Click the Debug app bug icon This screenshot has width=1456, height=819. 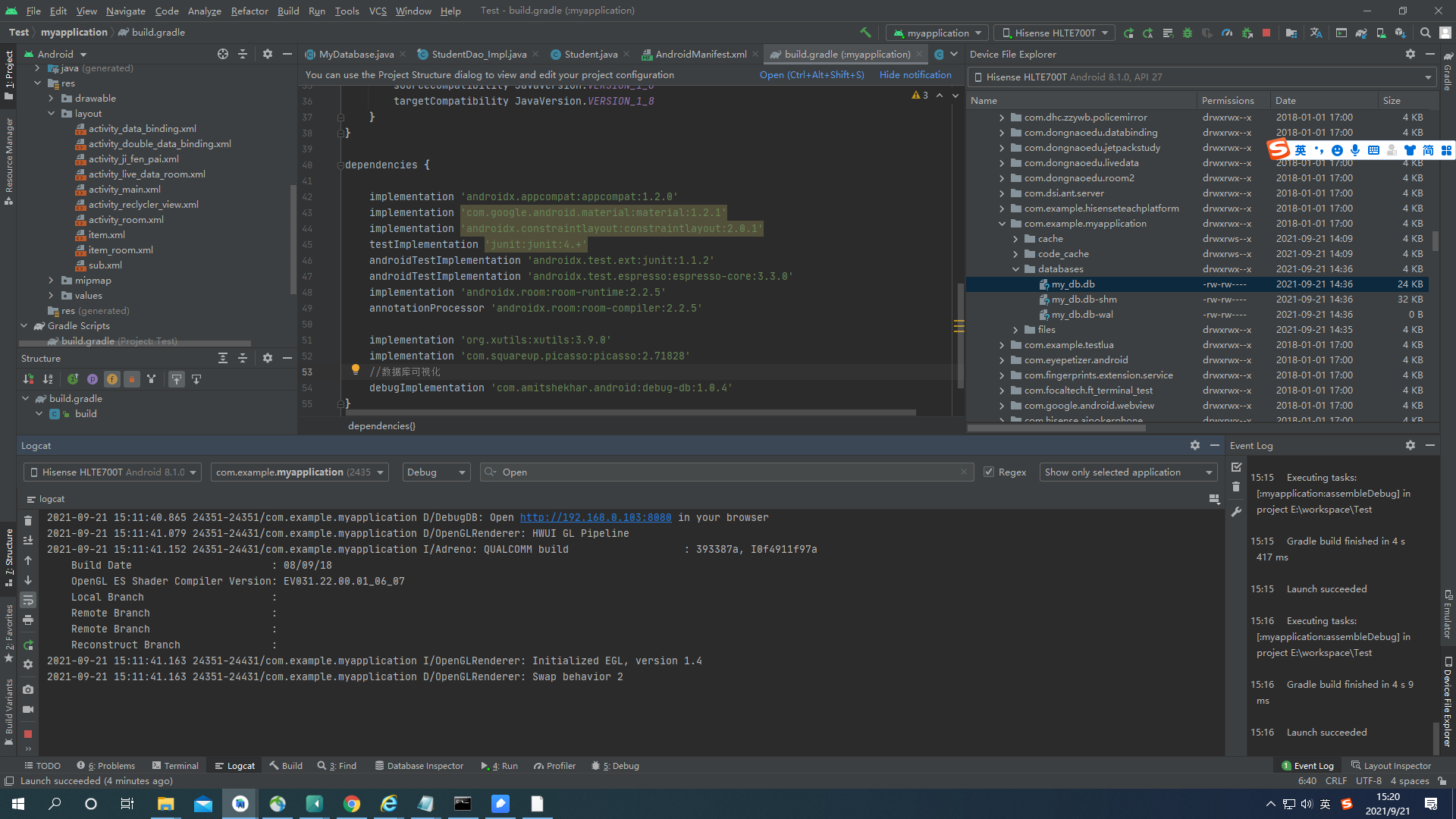[x=1188, y=33]
